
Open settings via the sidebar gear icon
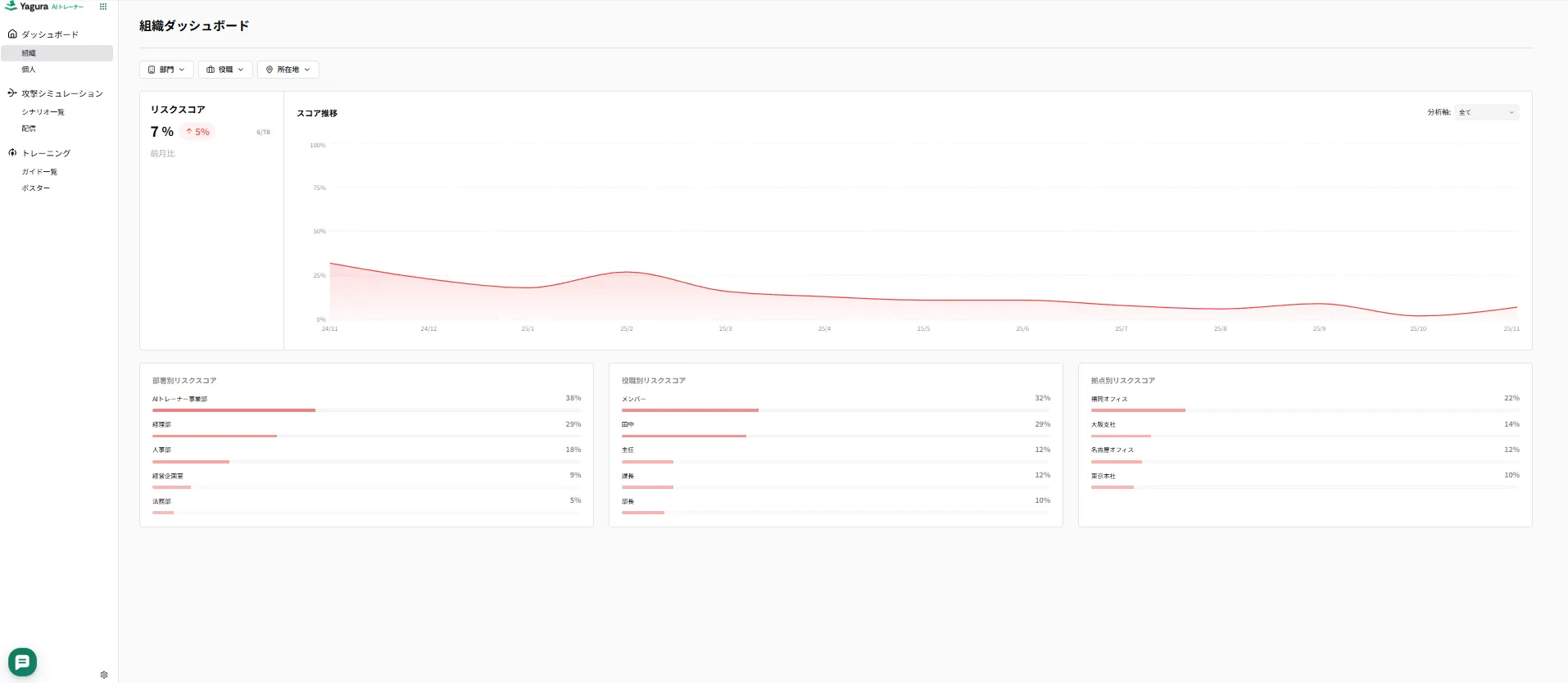pyautogui.click(x=104, y=675)
